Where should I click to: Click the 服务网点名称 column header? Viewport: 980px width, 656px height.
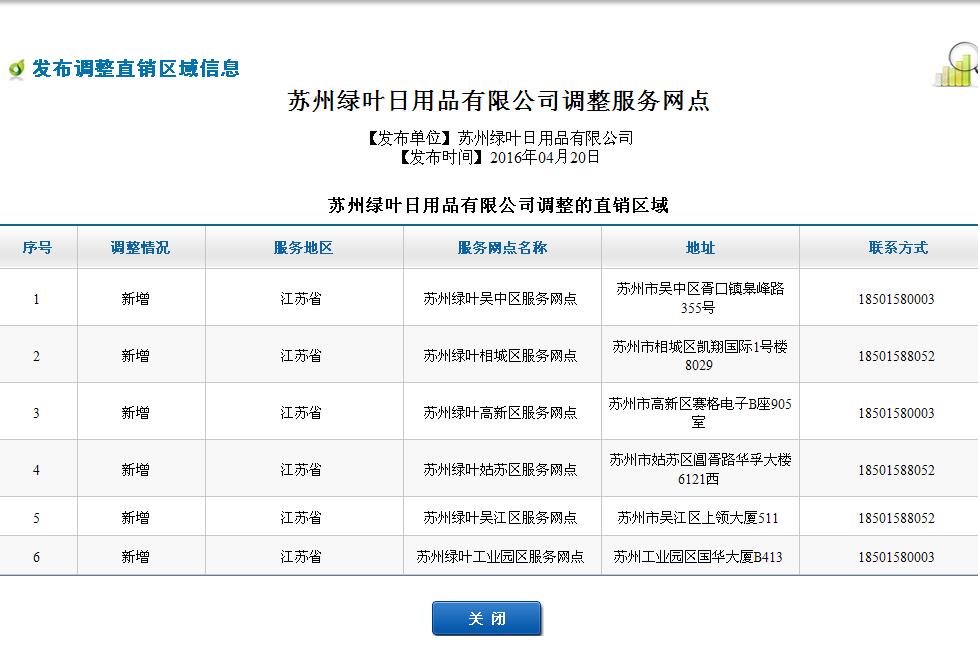502,248
